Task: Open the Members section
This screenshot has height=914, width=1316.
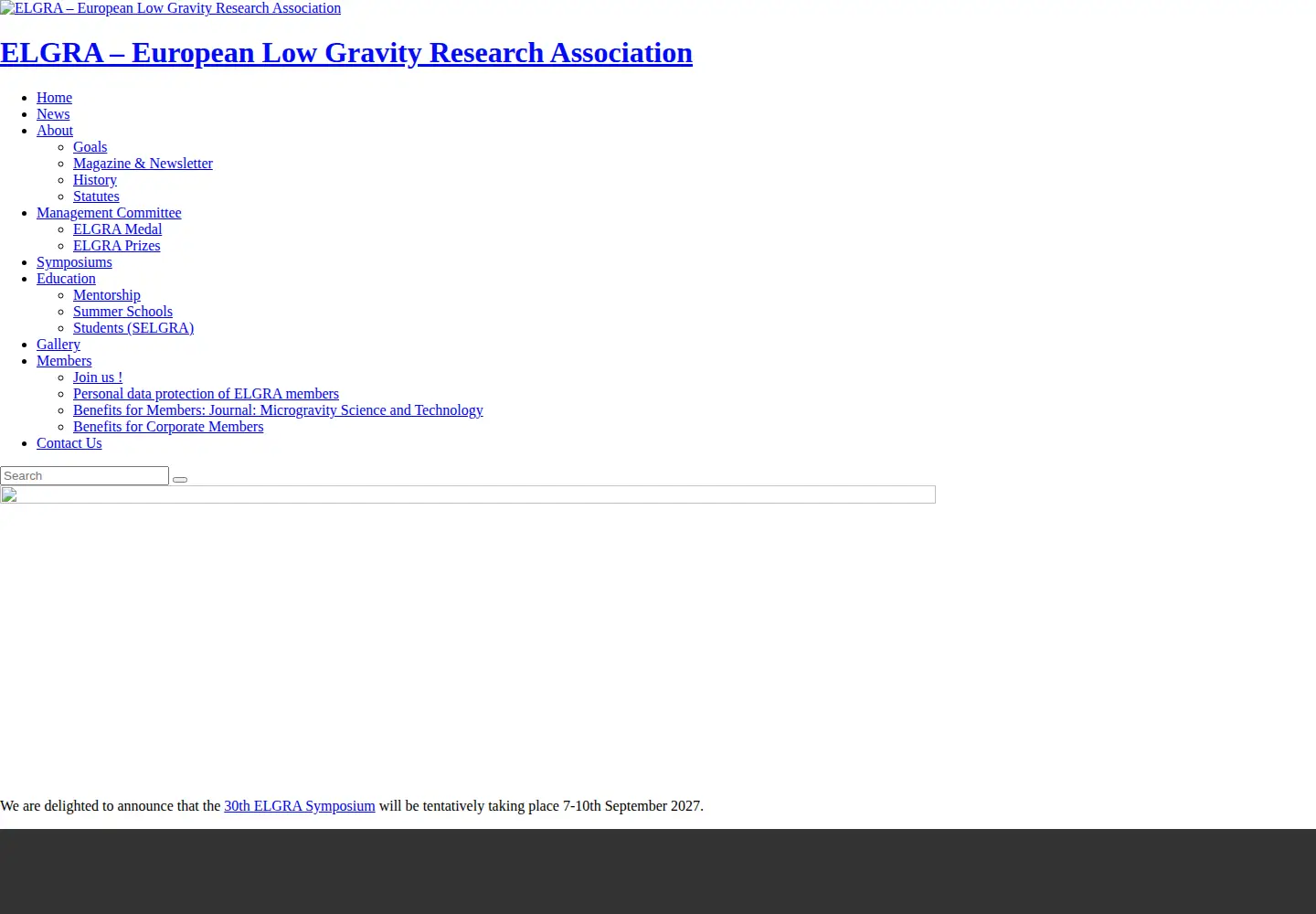Action: [x=64, y=361]
